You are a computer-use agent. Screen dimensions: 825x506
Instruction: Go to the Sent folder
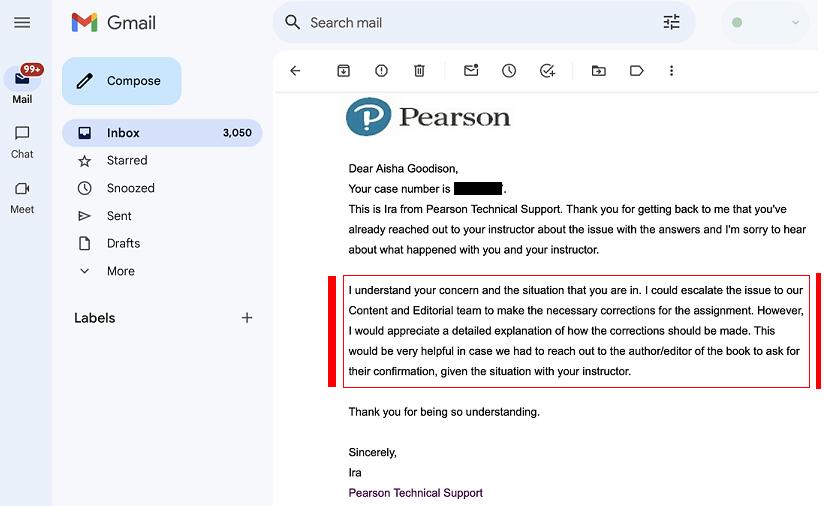119,216
